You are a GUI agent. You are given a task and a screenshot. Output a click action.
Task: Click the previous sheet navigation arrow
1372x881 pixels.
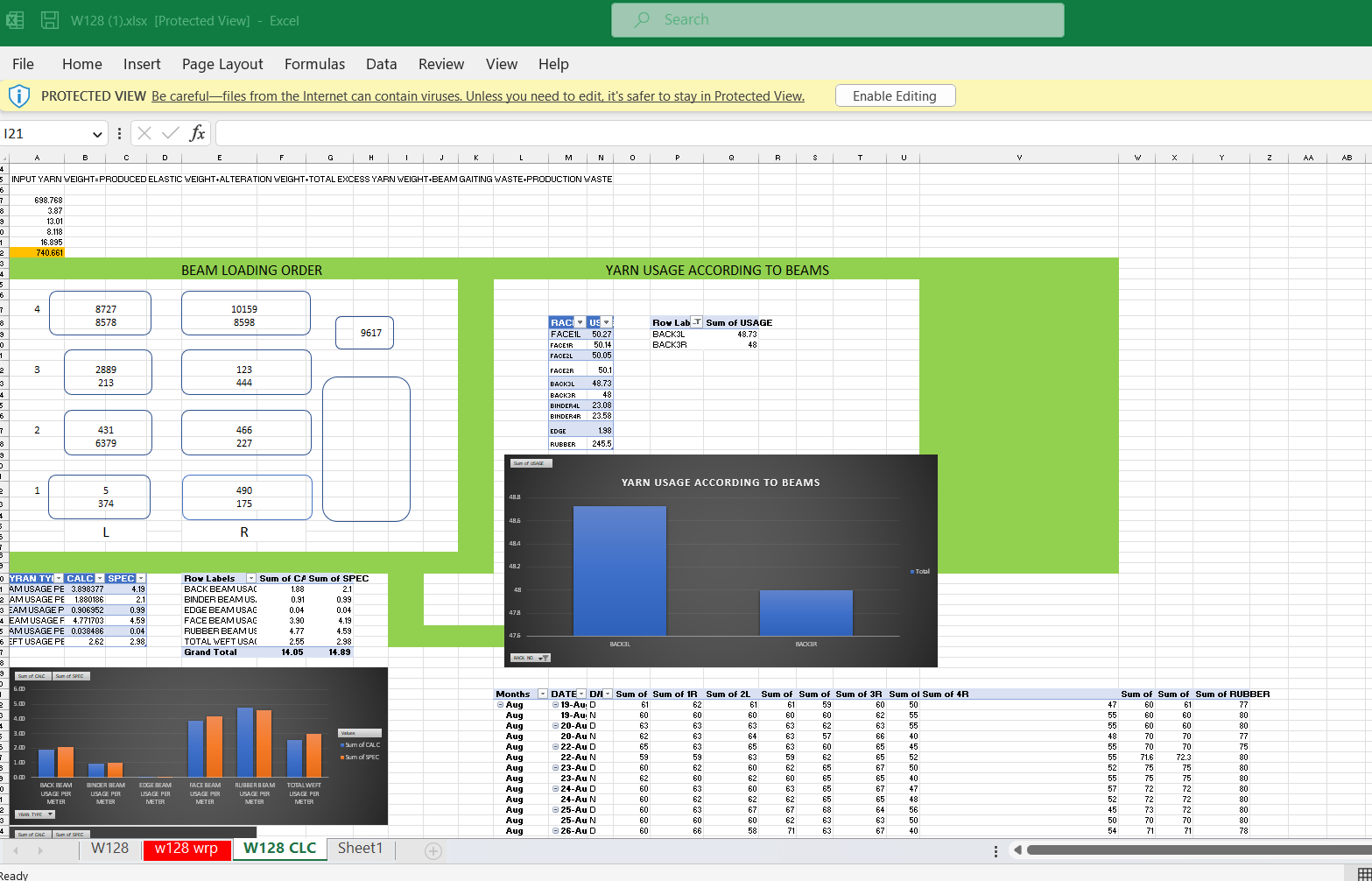(x=15, y=850)
